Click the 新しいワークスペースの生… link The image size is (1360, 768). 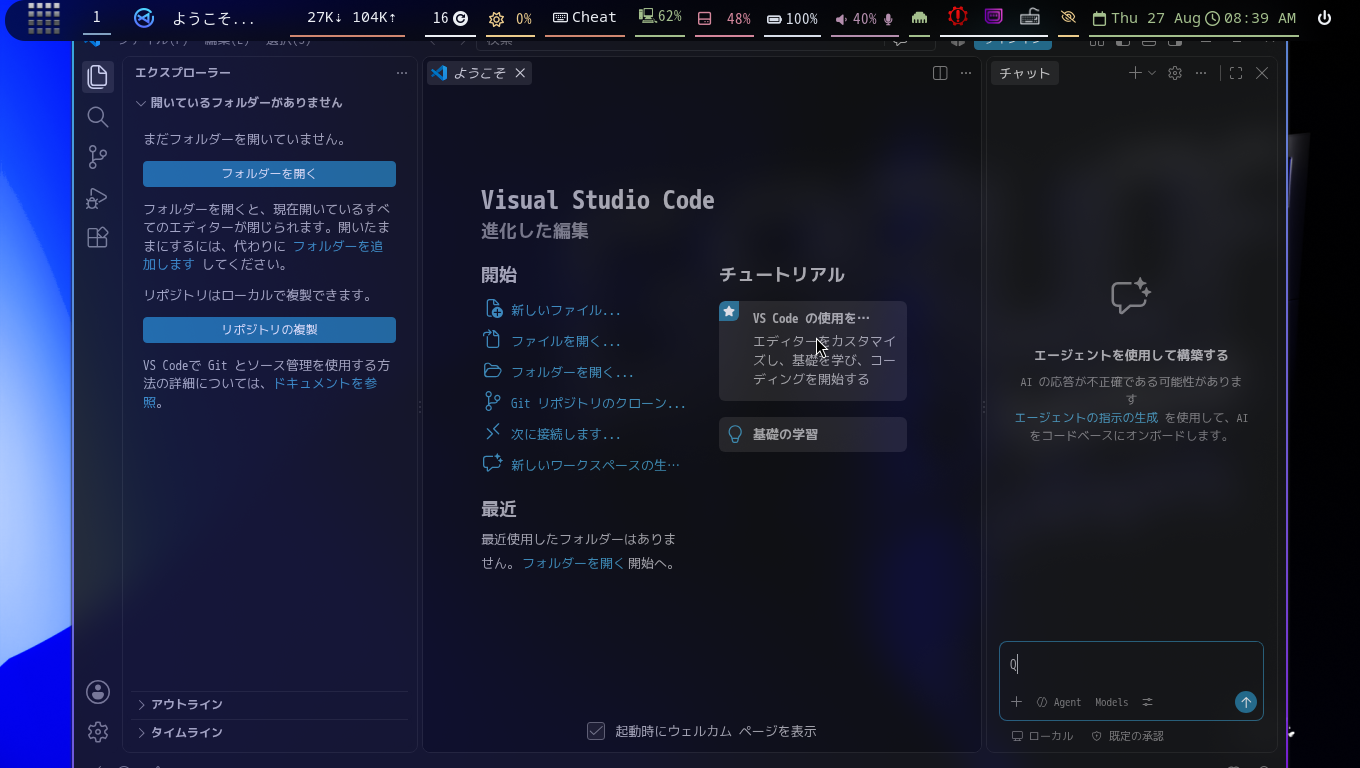tap(595, 465)
